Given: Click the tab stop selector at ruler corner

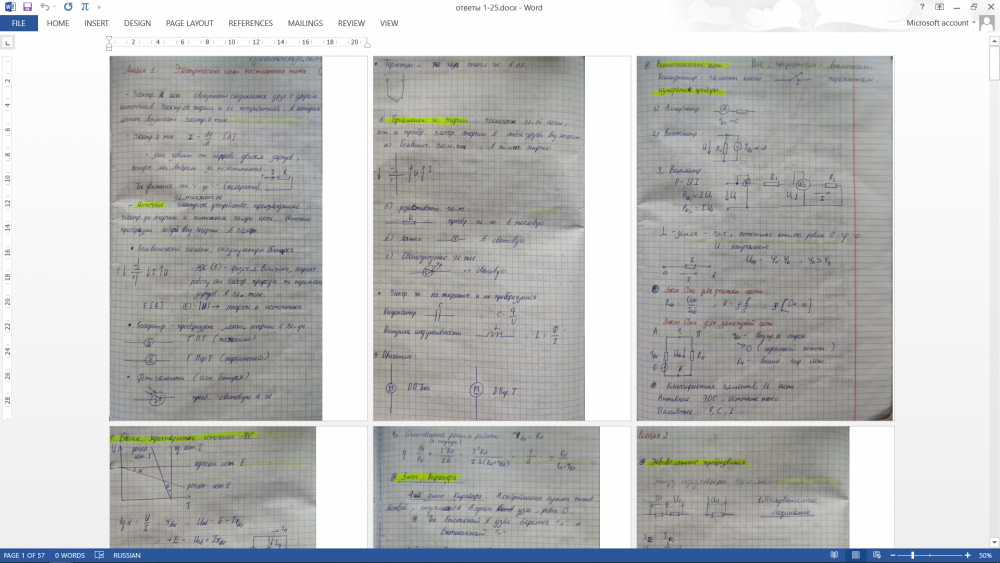Looking at the screenshot, I should pos(7,43).
